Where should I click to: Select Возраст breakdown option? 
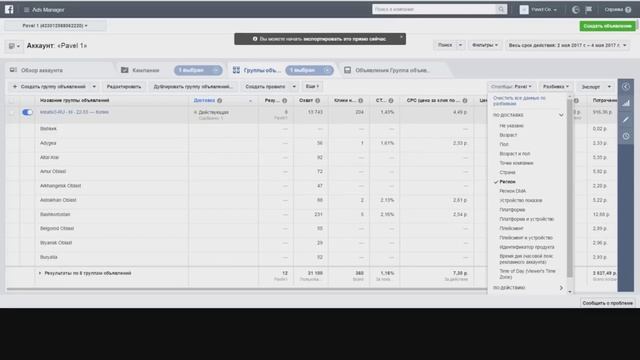pos(508,135)
